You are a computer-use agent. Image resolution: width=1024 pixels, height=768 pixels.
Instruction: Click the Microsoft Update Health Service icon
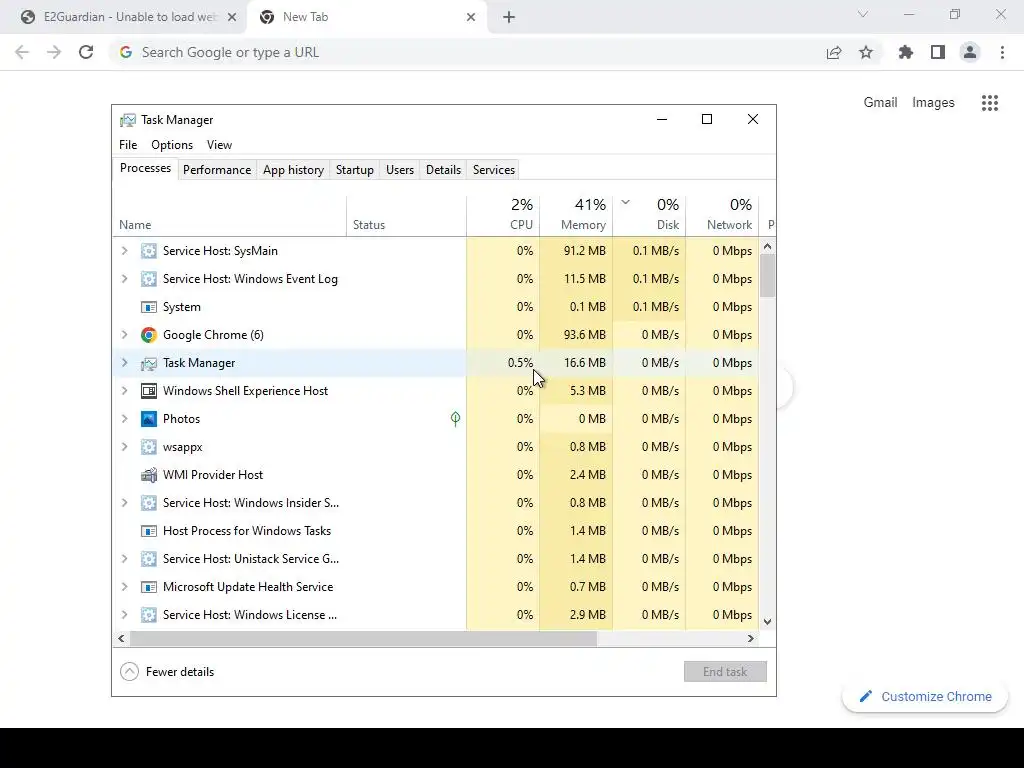149,587
